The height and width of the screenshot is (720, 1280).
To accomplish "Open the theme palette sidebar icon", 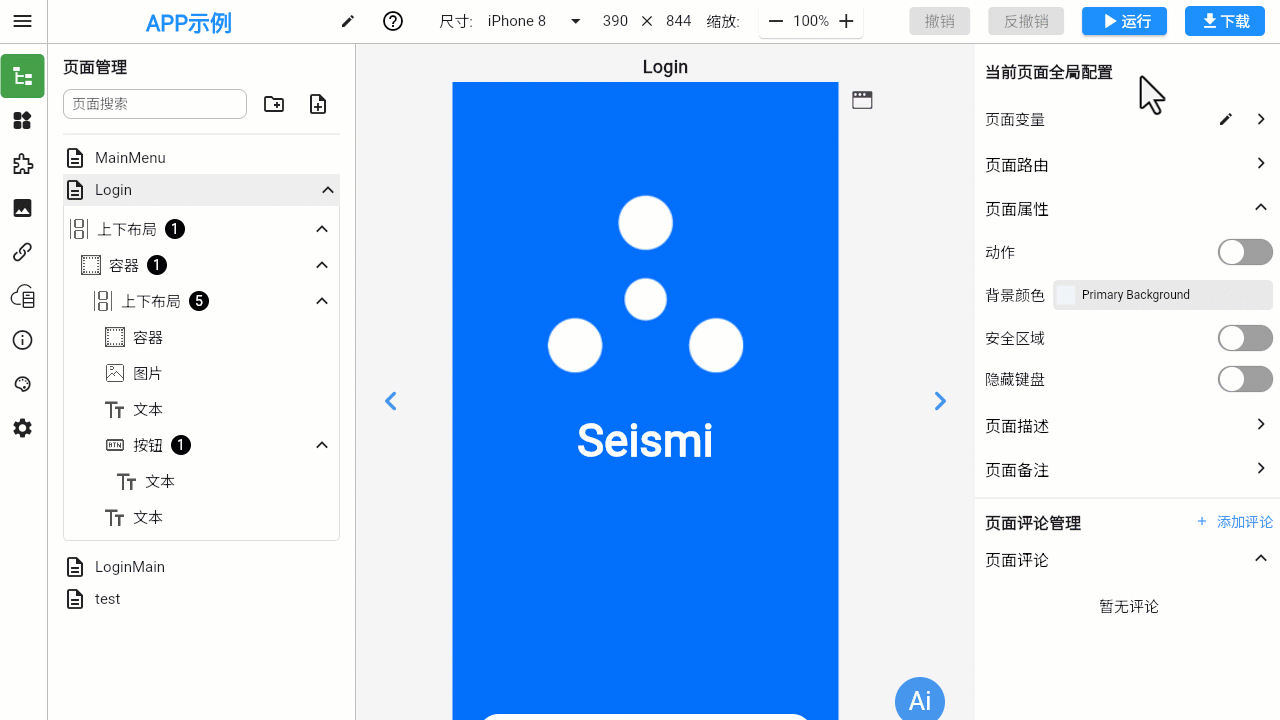I will pyautogui.click(x=22, y=384).
